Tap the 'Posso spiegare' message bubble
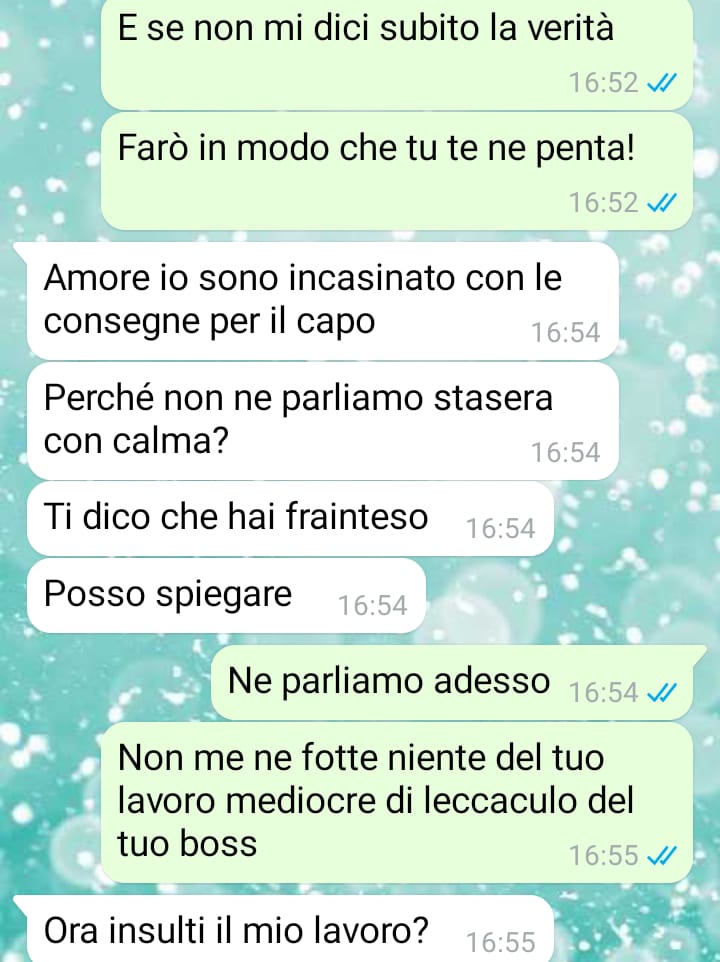The height and width of the screenshot is (962, 720). click(226, 595)
